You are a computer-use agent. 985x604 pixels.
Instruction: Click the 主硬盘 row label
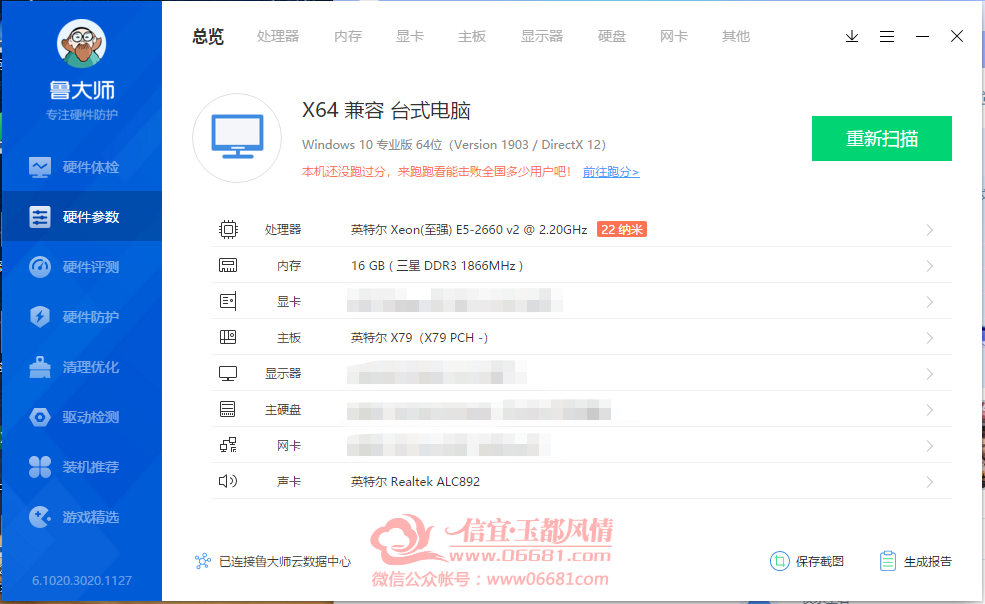click(x=283, y=410)
